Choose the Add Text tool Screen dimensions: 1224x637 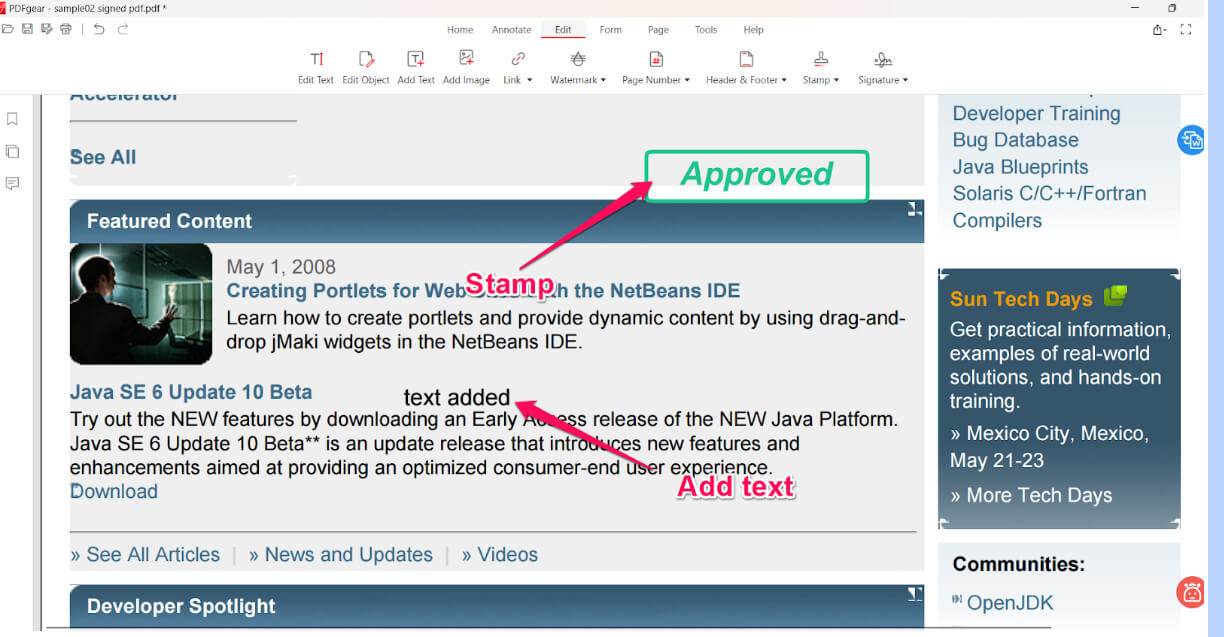tap(416, 67)
